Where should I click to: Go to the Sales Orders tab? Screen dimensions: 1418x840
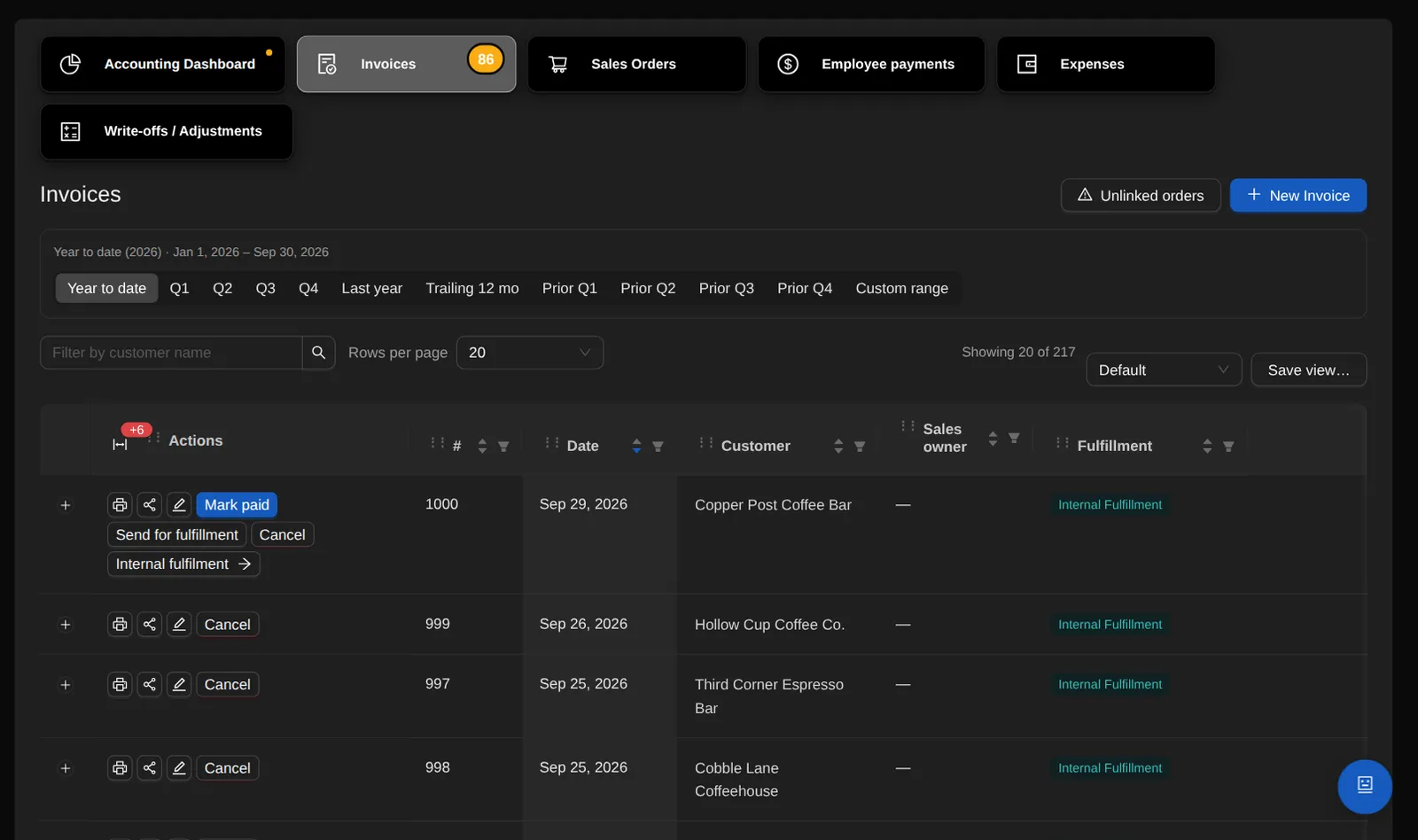click(636, 64)
